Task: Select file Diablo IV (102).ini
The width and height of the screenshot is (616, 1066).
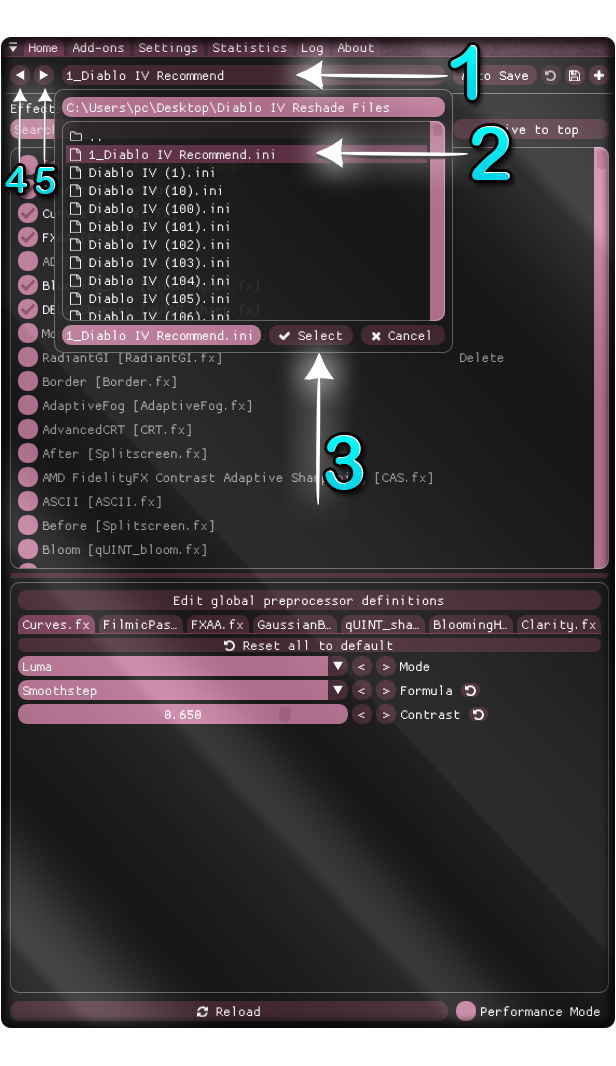Action: (247, 245)
